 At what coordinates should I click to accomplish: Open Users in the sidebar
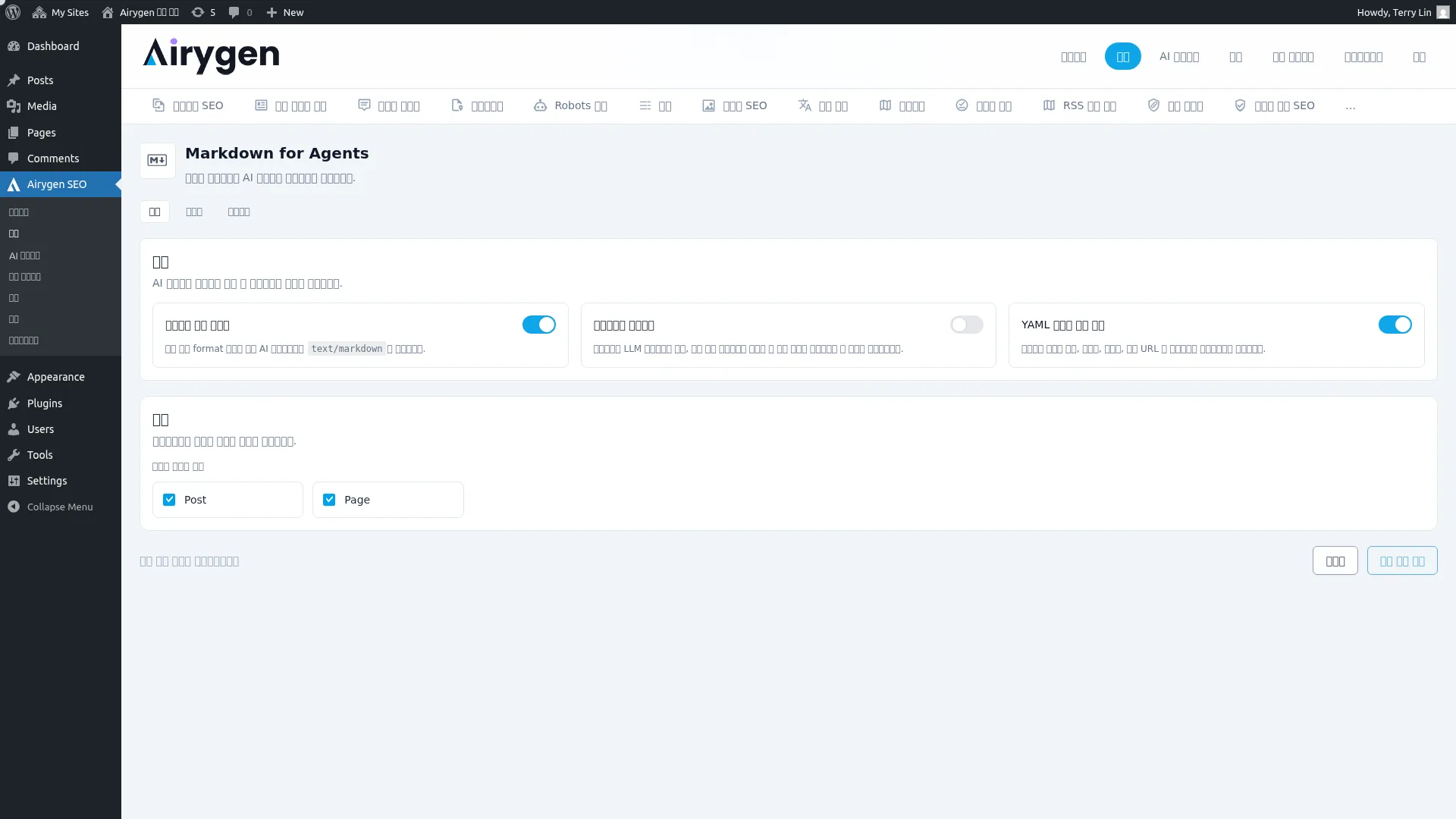61,429
